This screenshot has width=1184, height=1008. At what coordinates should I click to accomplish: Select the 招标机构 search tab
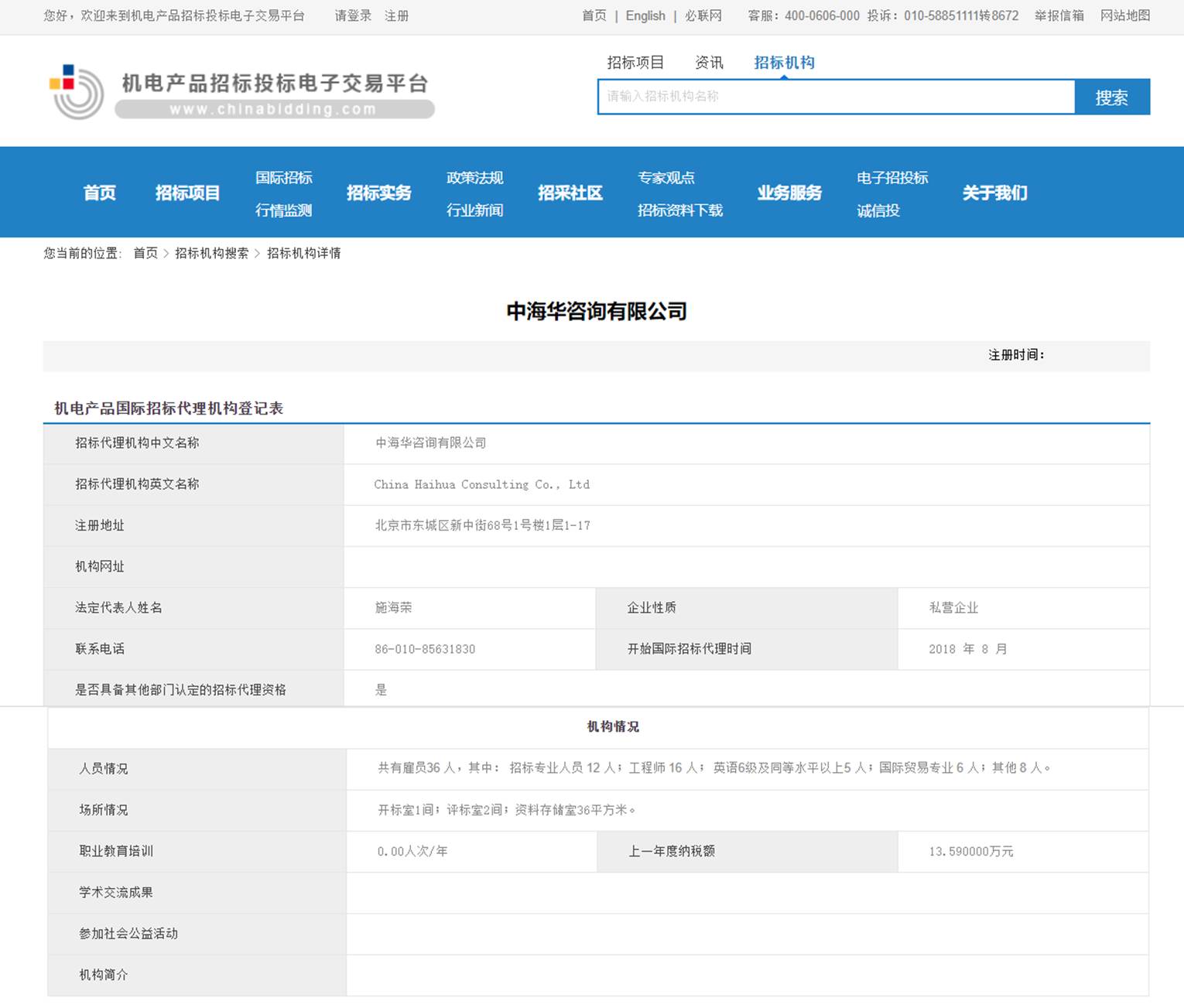(x=784, y=63)
